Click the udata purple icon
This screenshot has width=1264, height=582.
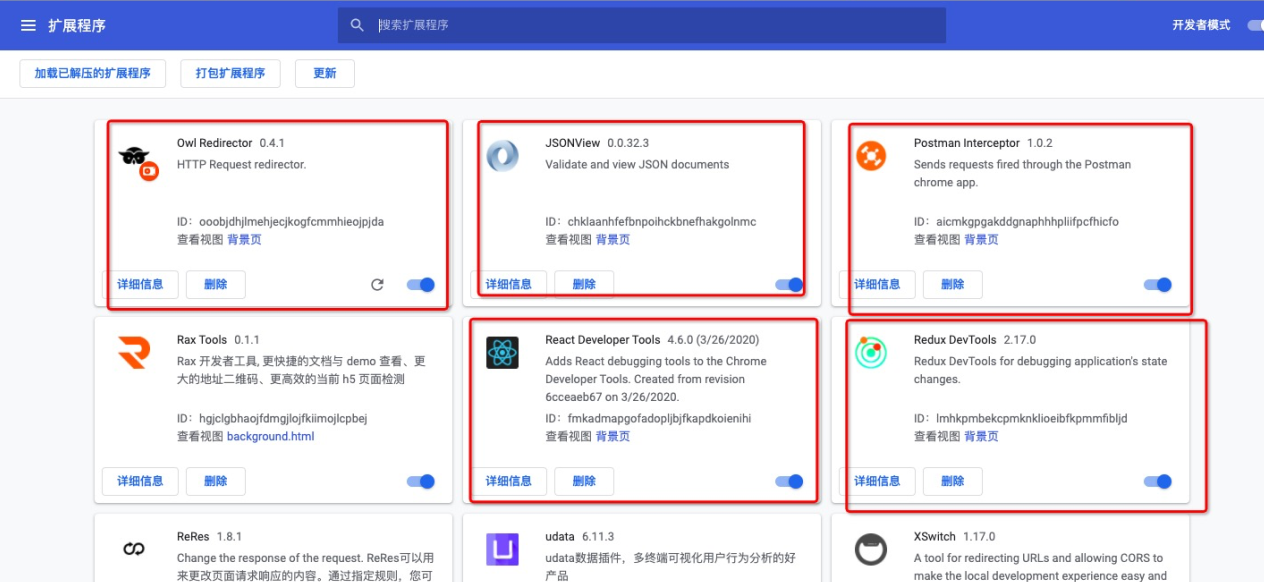pyautogui.click(x=502, y=549)
